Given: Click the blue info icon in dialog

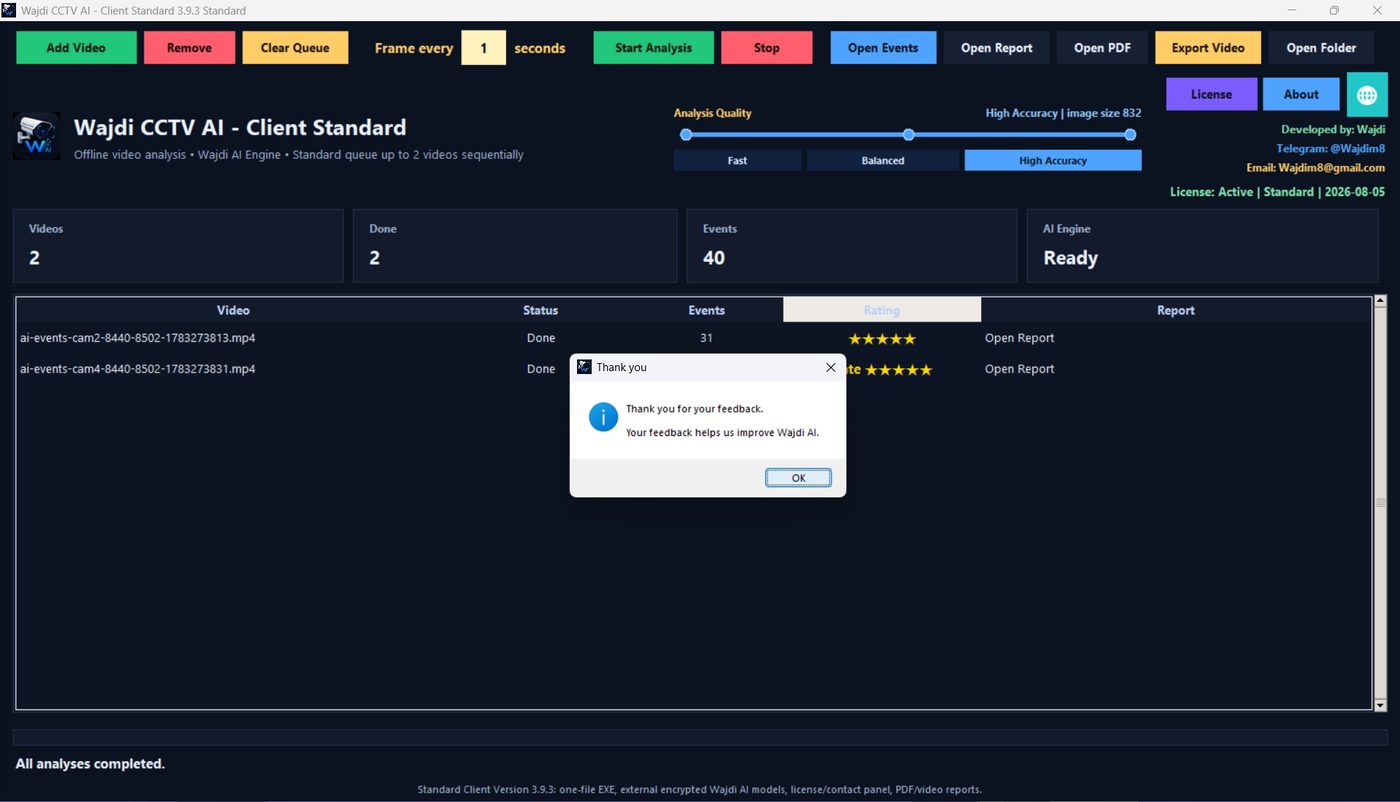Looking at the screenshot, I should (x=603, y=417).
